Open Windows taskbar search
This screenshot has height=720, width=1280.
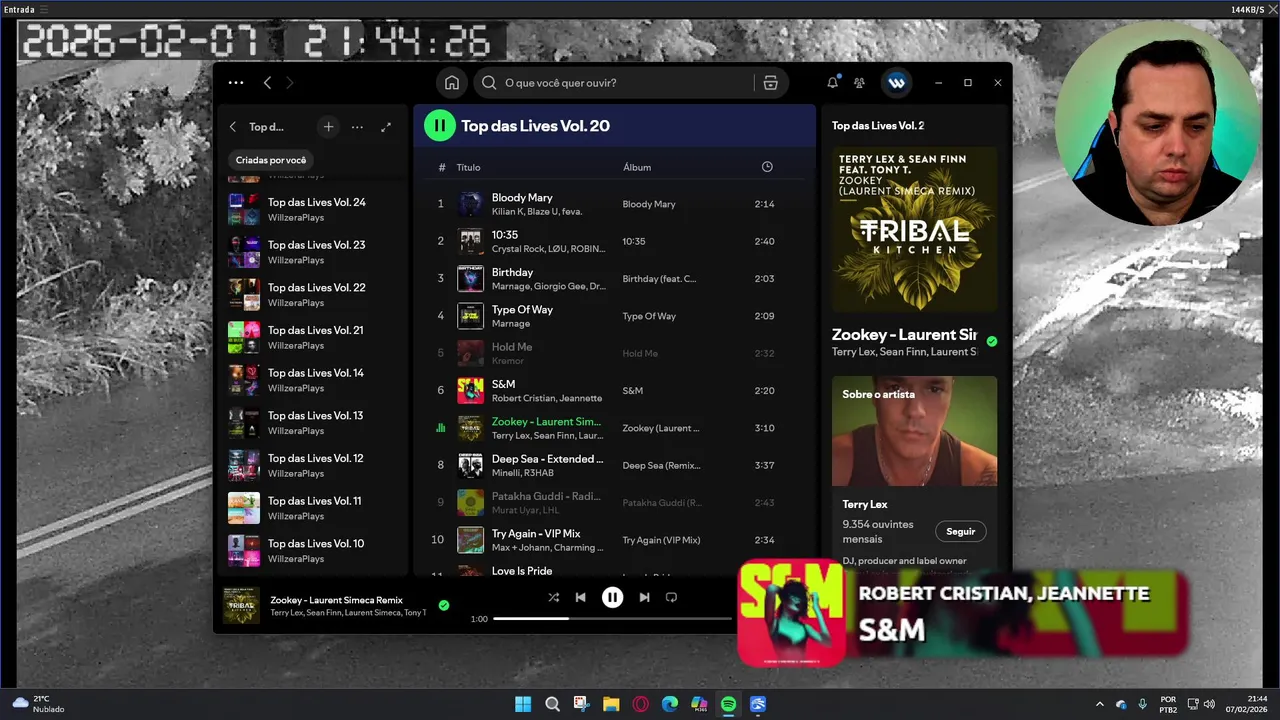coord(552,704)
